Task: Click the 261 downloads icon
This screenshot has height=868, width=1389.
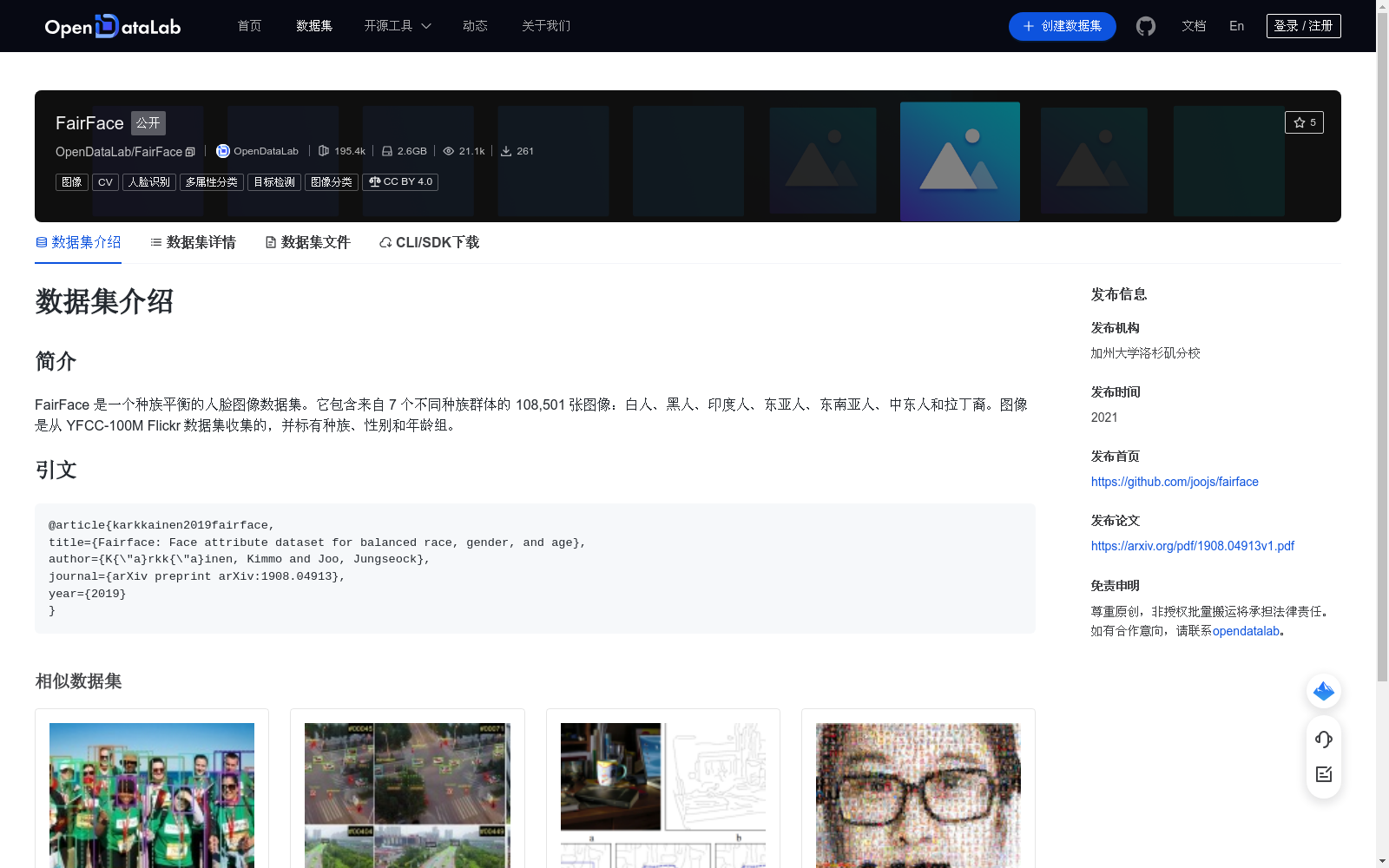Action: click(x=506, y=151)
